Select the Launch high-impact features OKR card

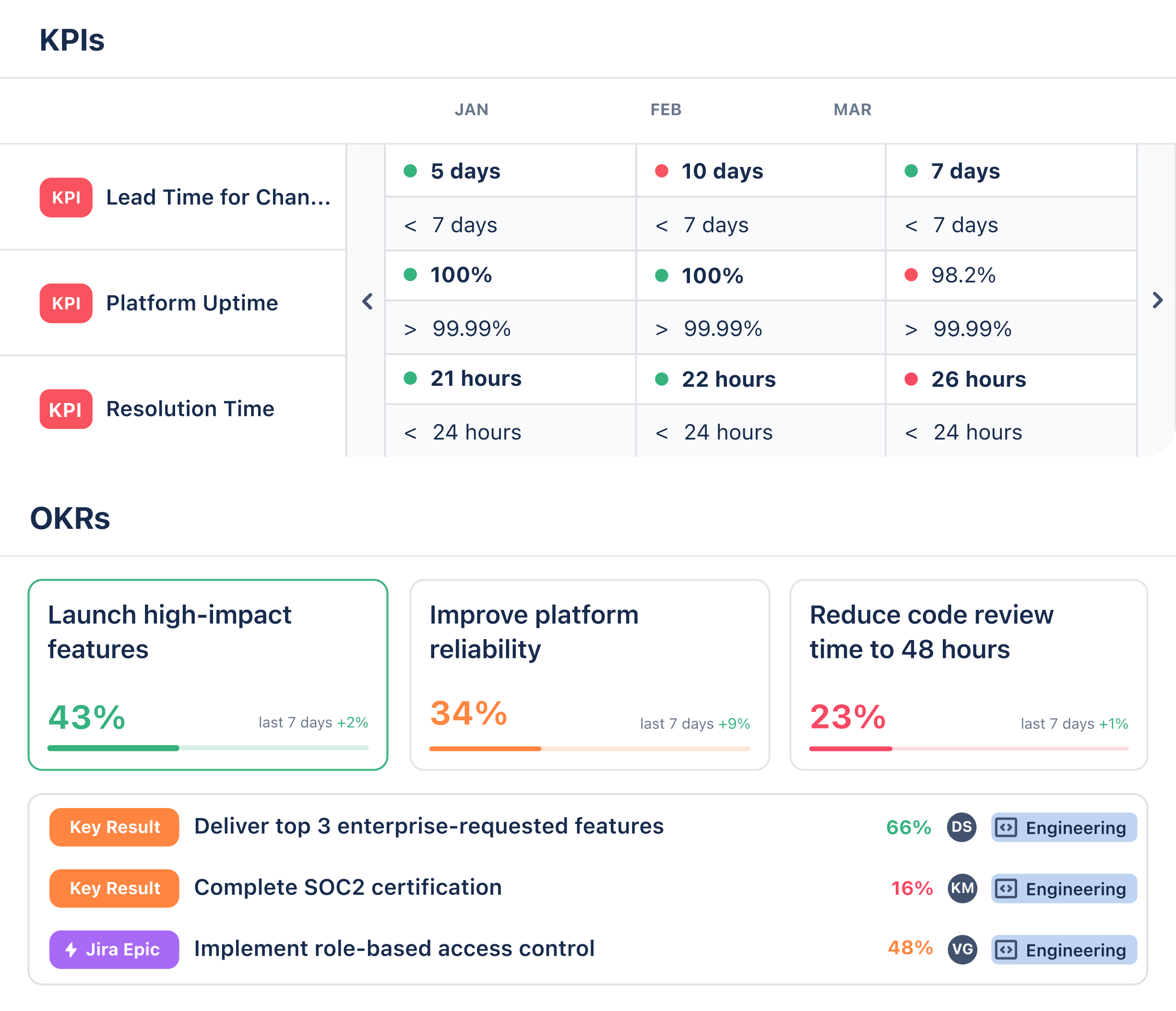coord(208,675)
